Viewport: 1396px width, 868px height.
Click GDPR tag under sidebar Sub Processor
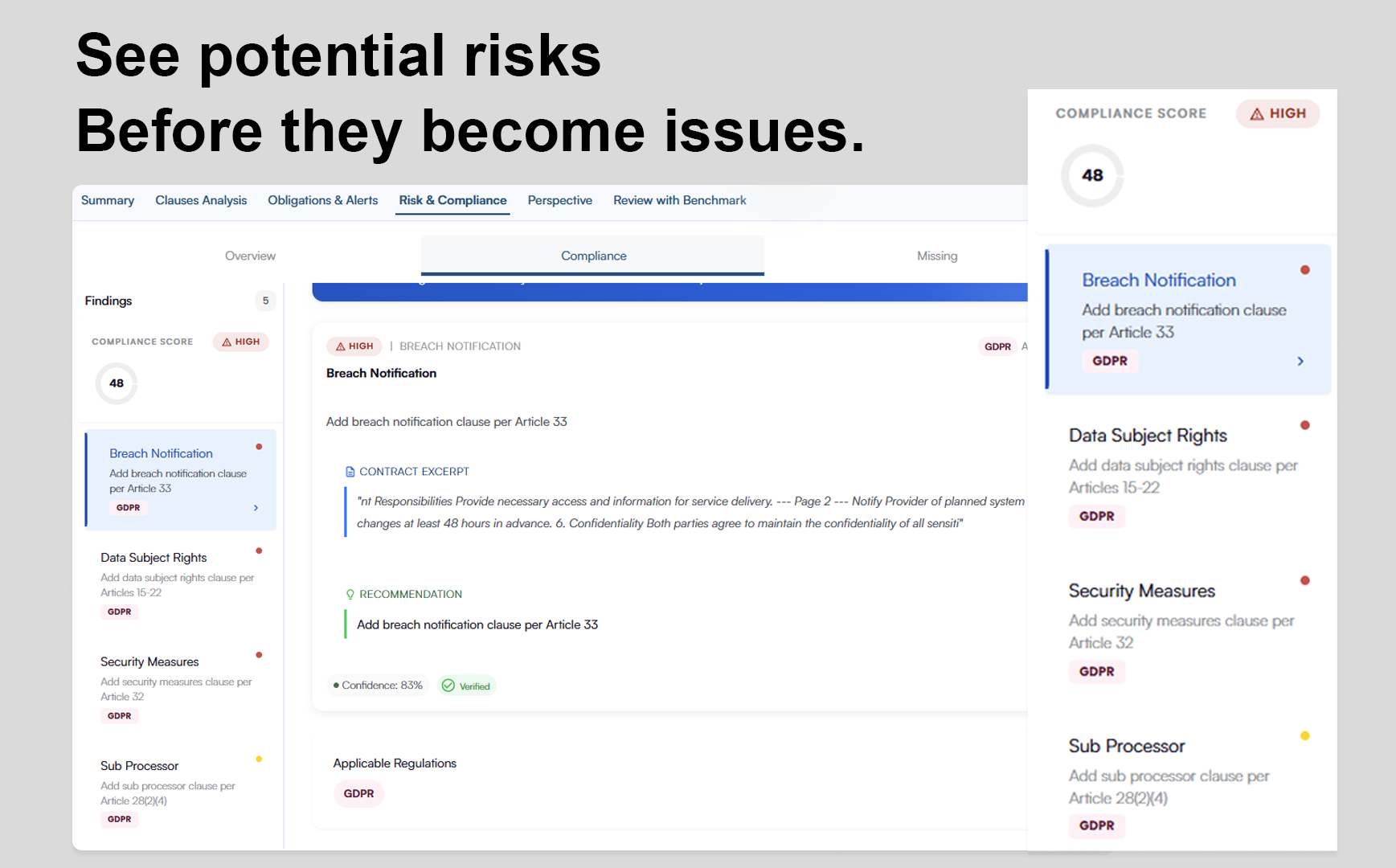click(x=119, y=819)
